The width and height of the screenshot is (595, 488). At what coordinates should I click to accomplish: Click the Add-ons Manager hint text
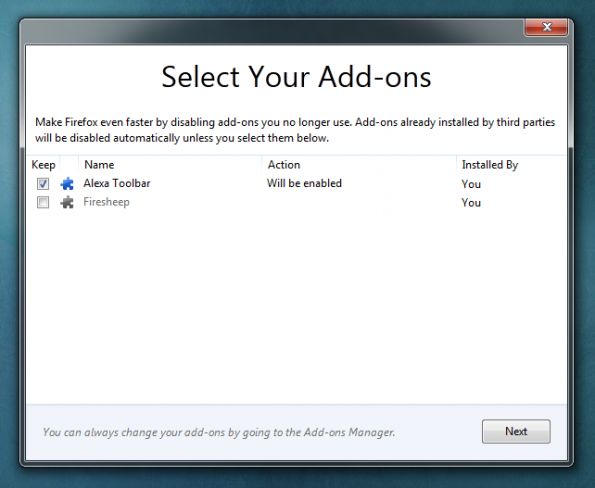point(219,432)
